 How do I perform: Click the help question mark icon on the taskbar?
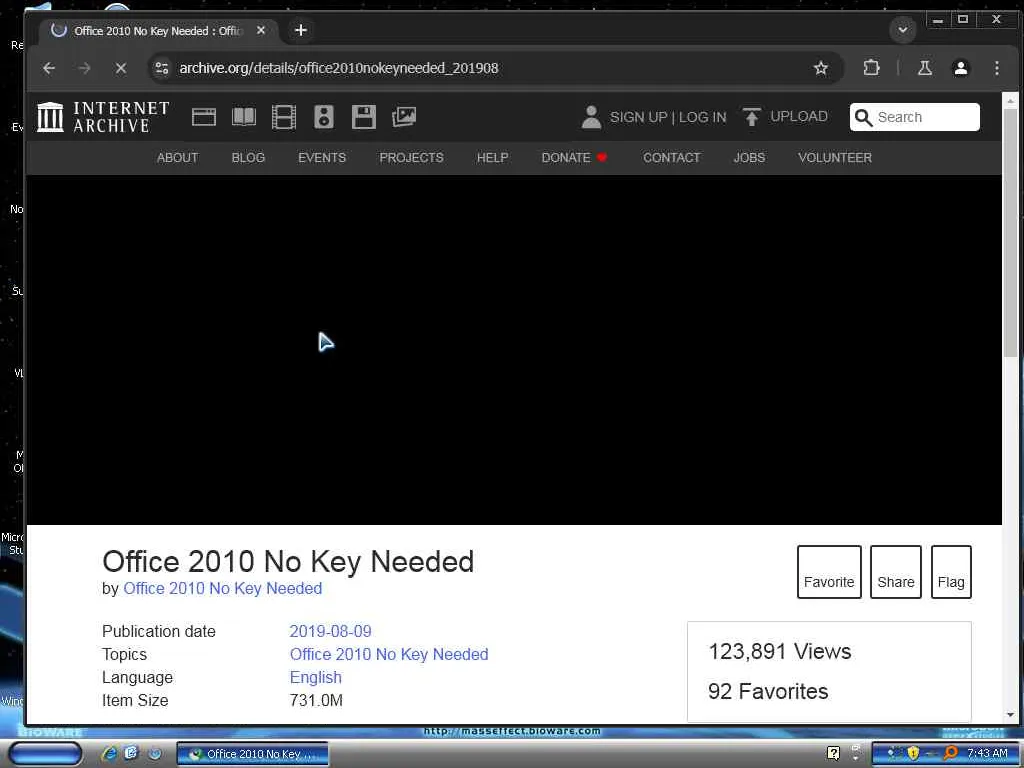(833, 753)
